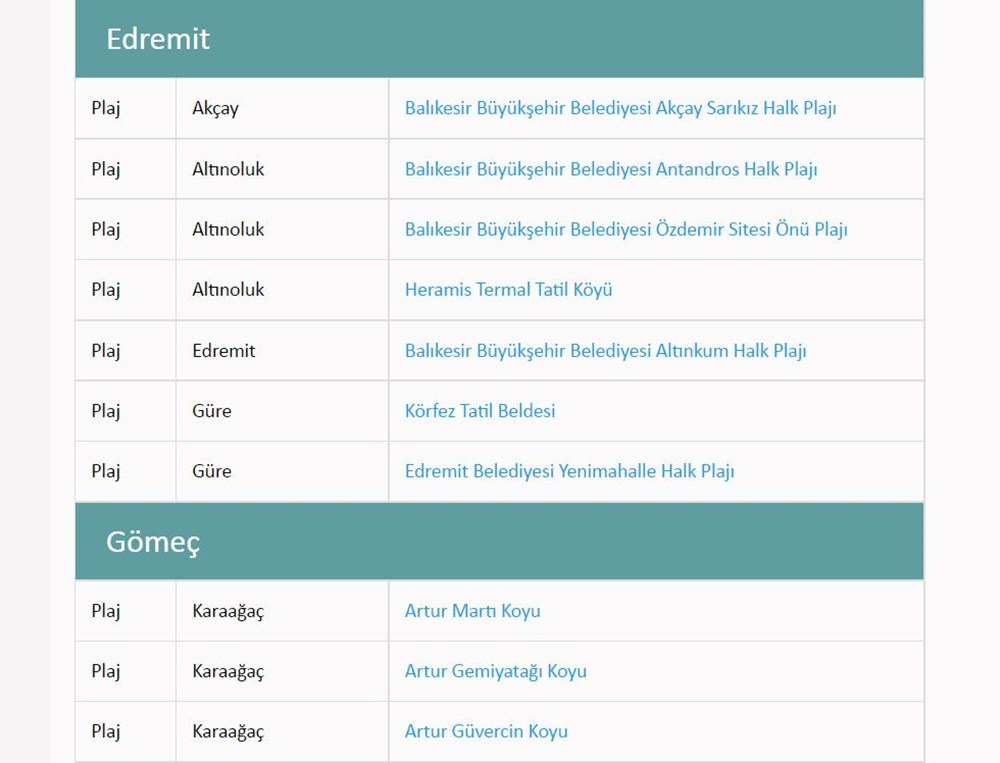
Task: Open Artur Gemiyatağı Koyu link
Action: (x=495, y=671)
